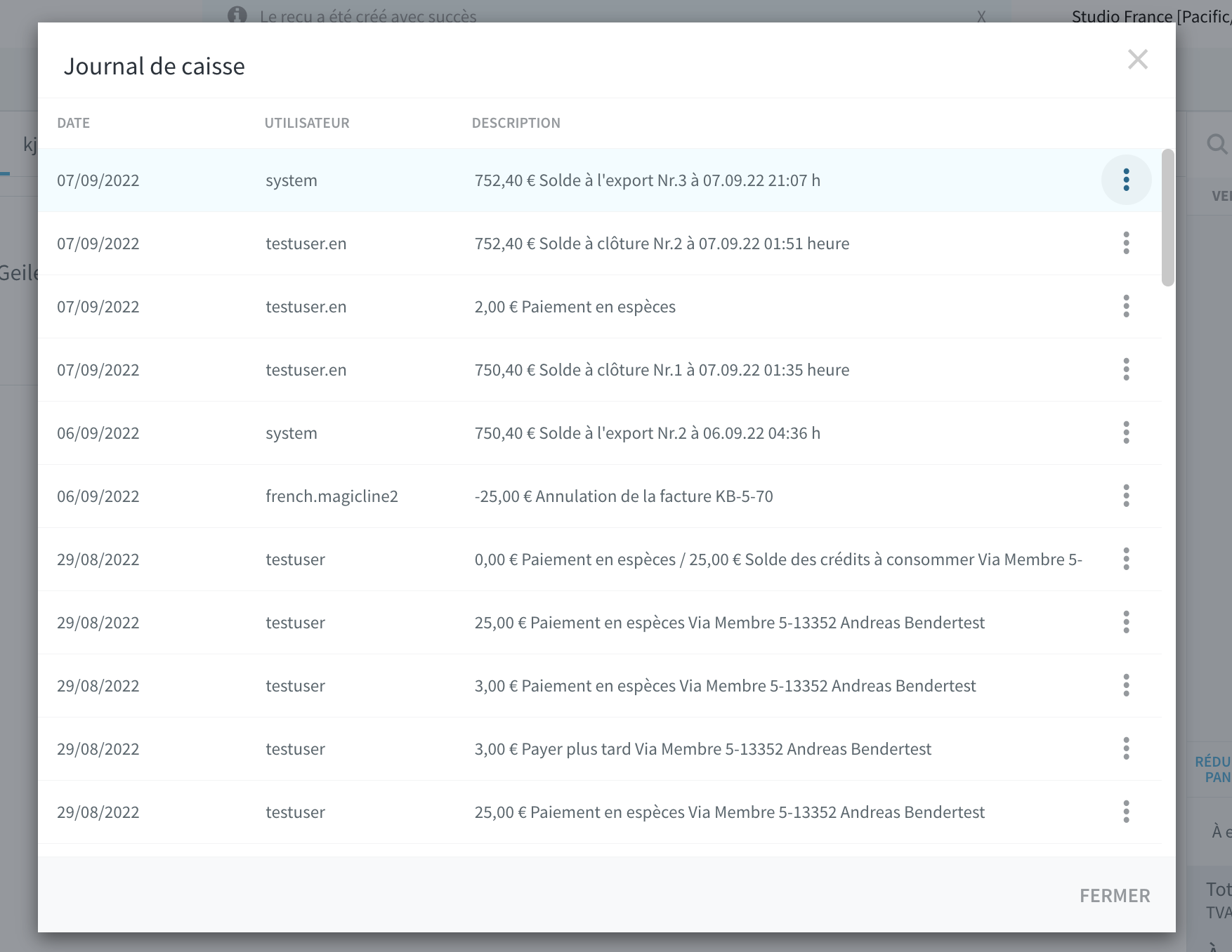The width and height of the screenshot is (1232, 952).
Task: Click the search magnifier icon behind dialog
Action: coord(1217,145)
